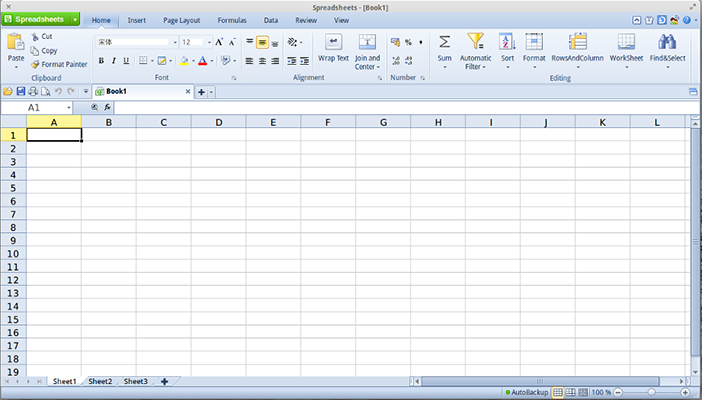Undo the last action
The width and height of the screenshot is (702, 400).
tap(58, 91)
